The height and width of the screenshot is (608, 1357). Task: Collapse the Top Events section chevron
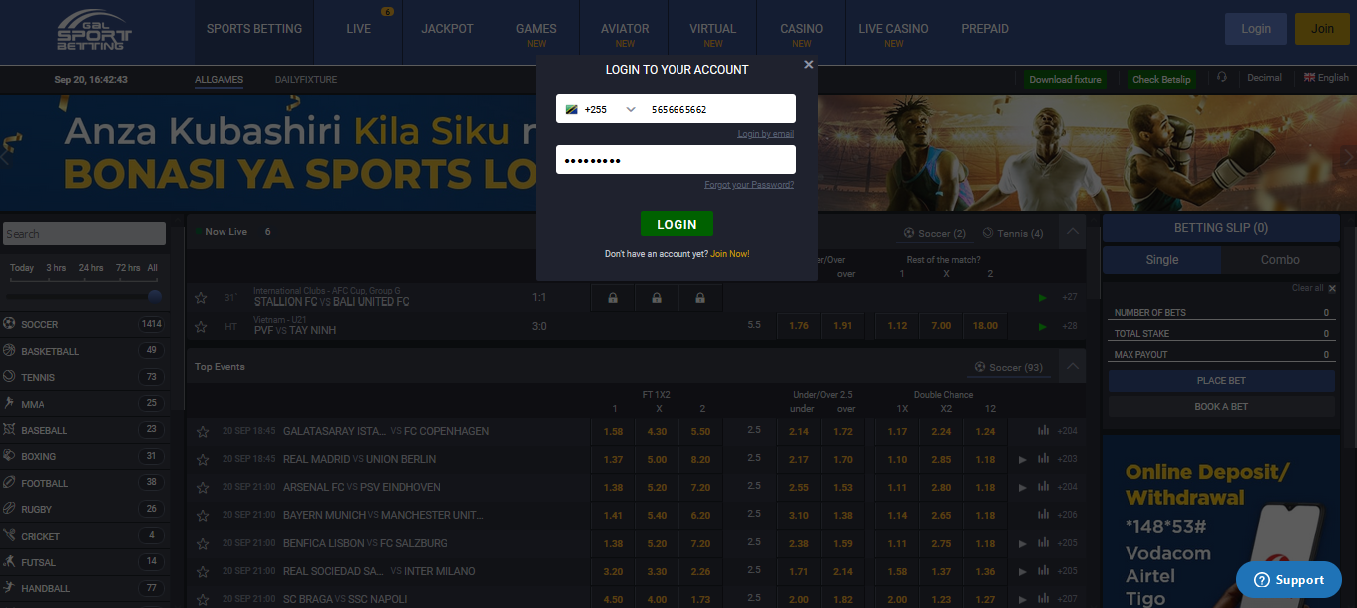point(1073,367)
